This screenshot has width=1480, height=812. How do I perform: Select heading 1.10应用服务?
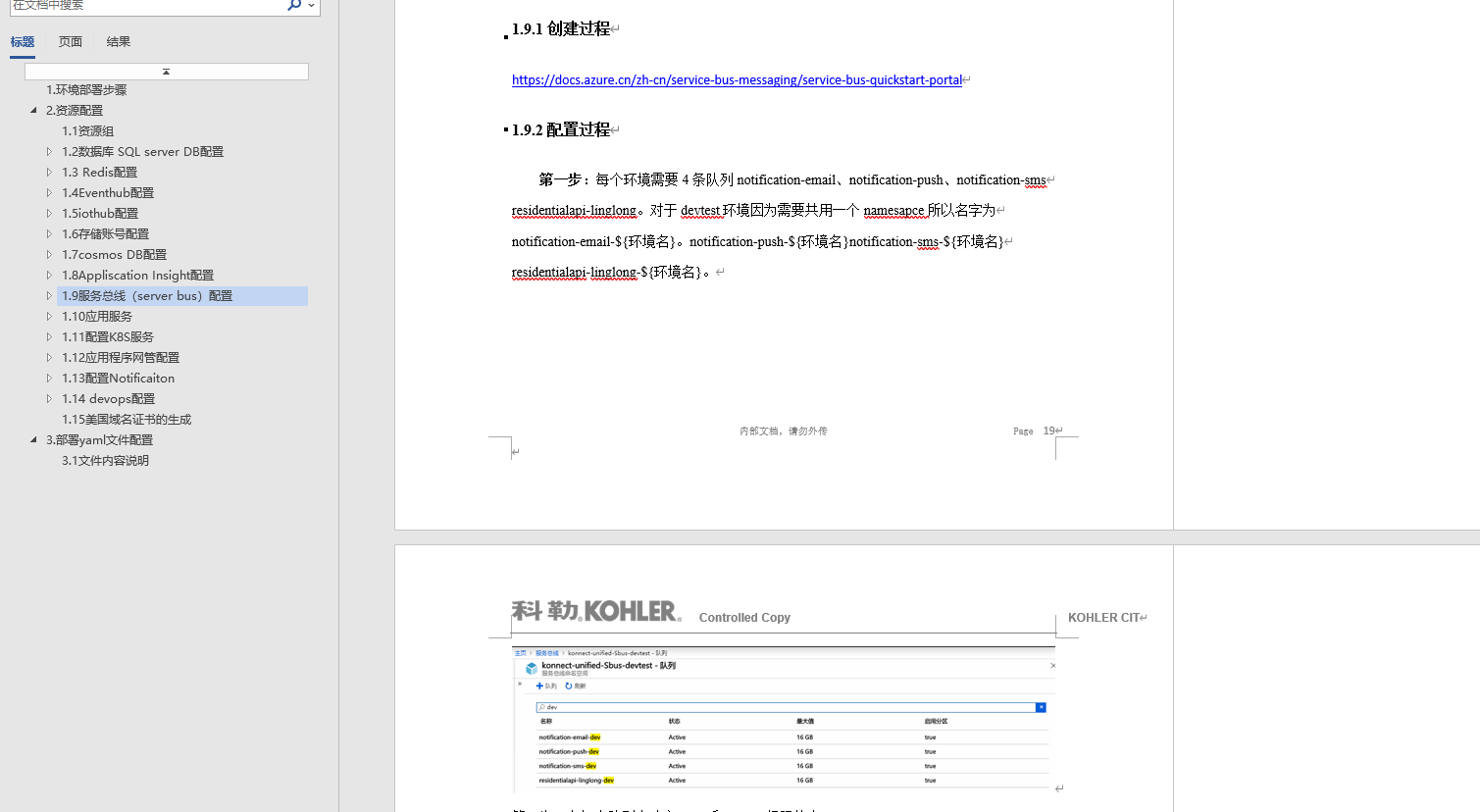click(x=97, y=317)
